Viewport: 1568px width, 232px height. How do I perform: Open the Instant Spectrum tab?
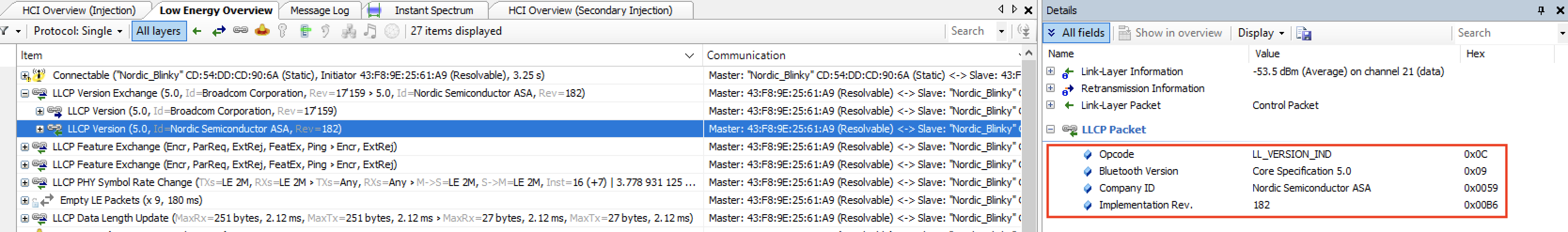(x=433, y=10)
